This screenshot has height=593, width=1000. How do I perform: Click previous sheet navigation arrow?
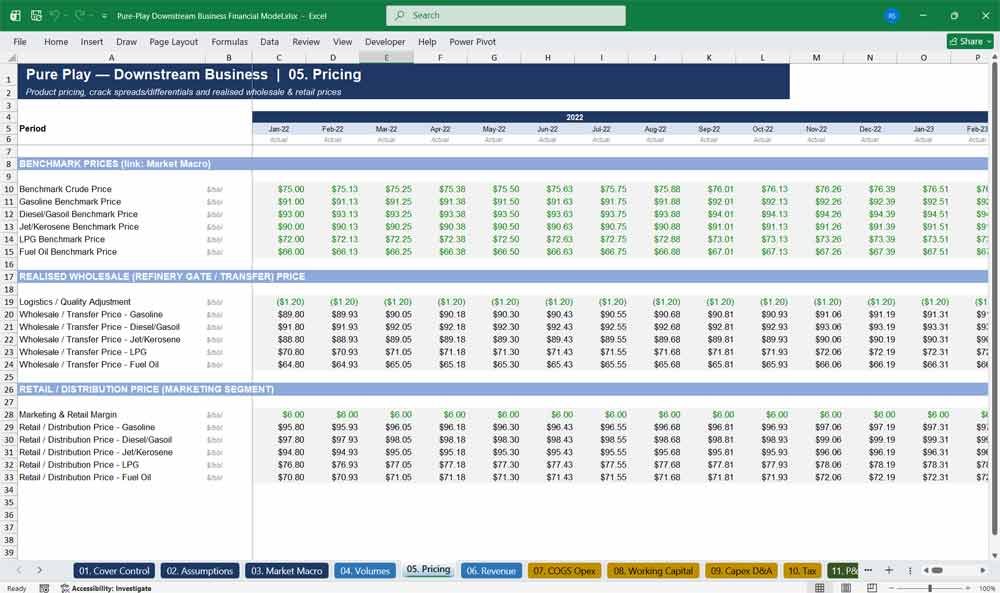coord(19,570)
